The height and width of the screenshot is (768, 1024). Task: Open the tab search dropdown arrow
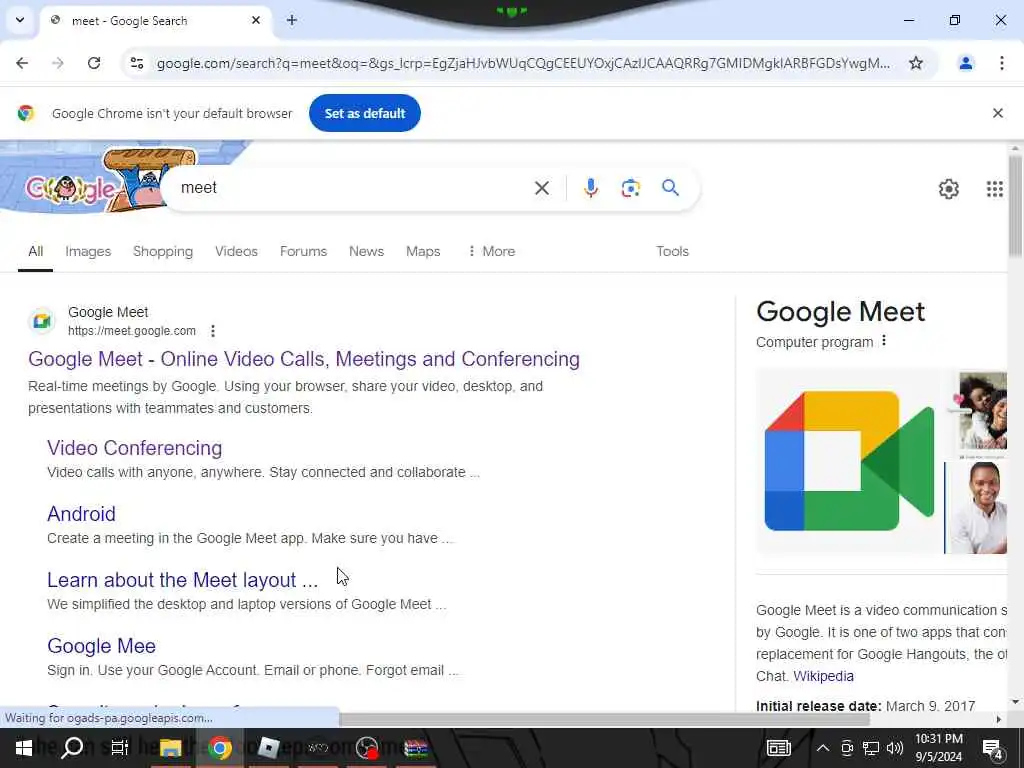pyautogui.click(x=20, y=20)
